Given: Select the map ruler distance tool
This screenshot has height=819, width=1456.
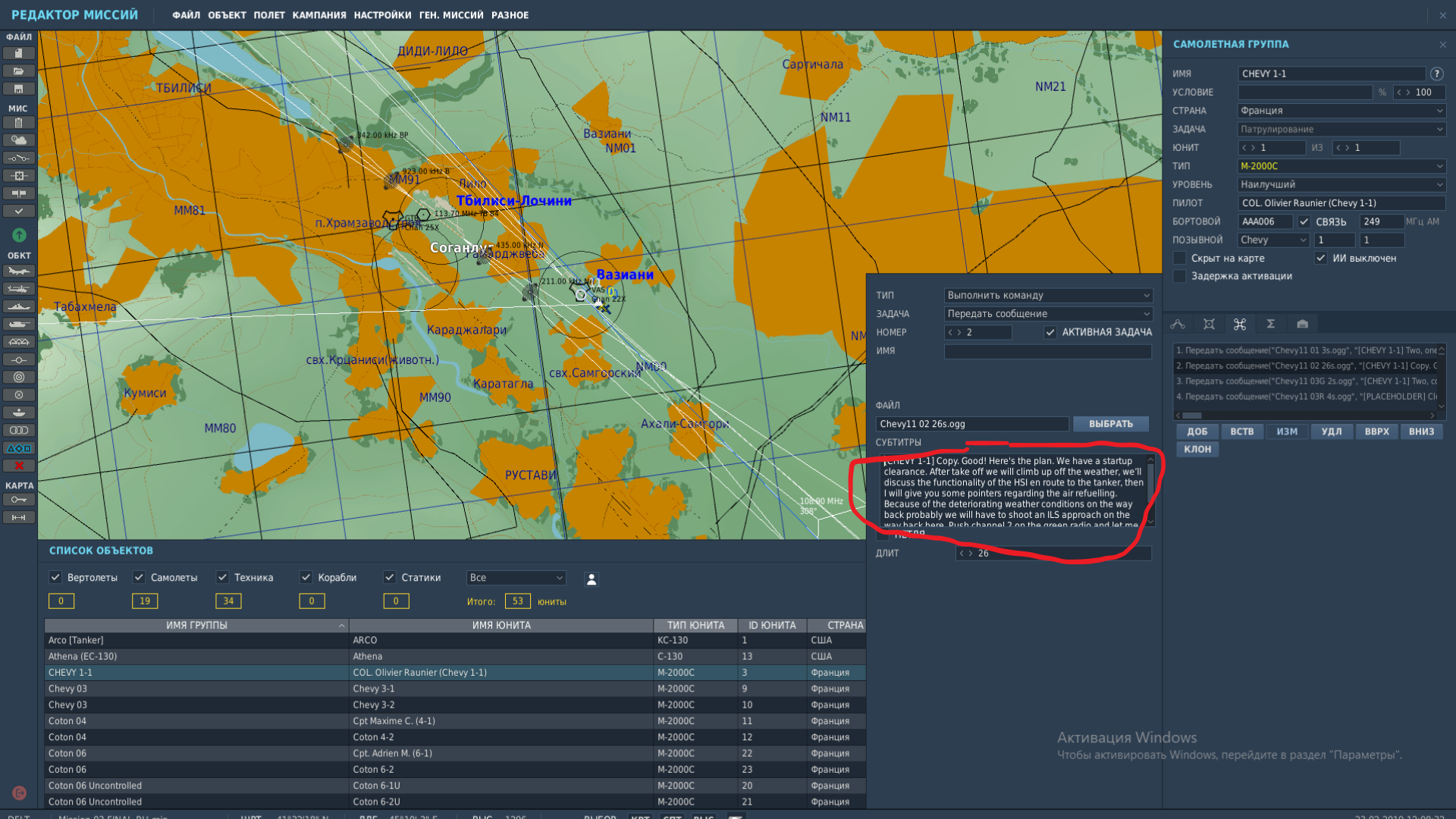Looking at the screenshot, I should coord(19,517).
